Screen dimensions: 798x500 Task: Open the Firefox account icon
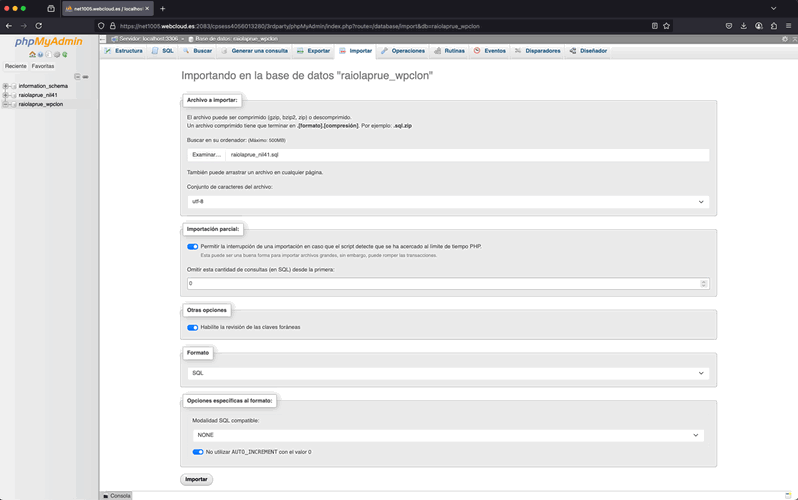[759, 26]
